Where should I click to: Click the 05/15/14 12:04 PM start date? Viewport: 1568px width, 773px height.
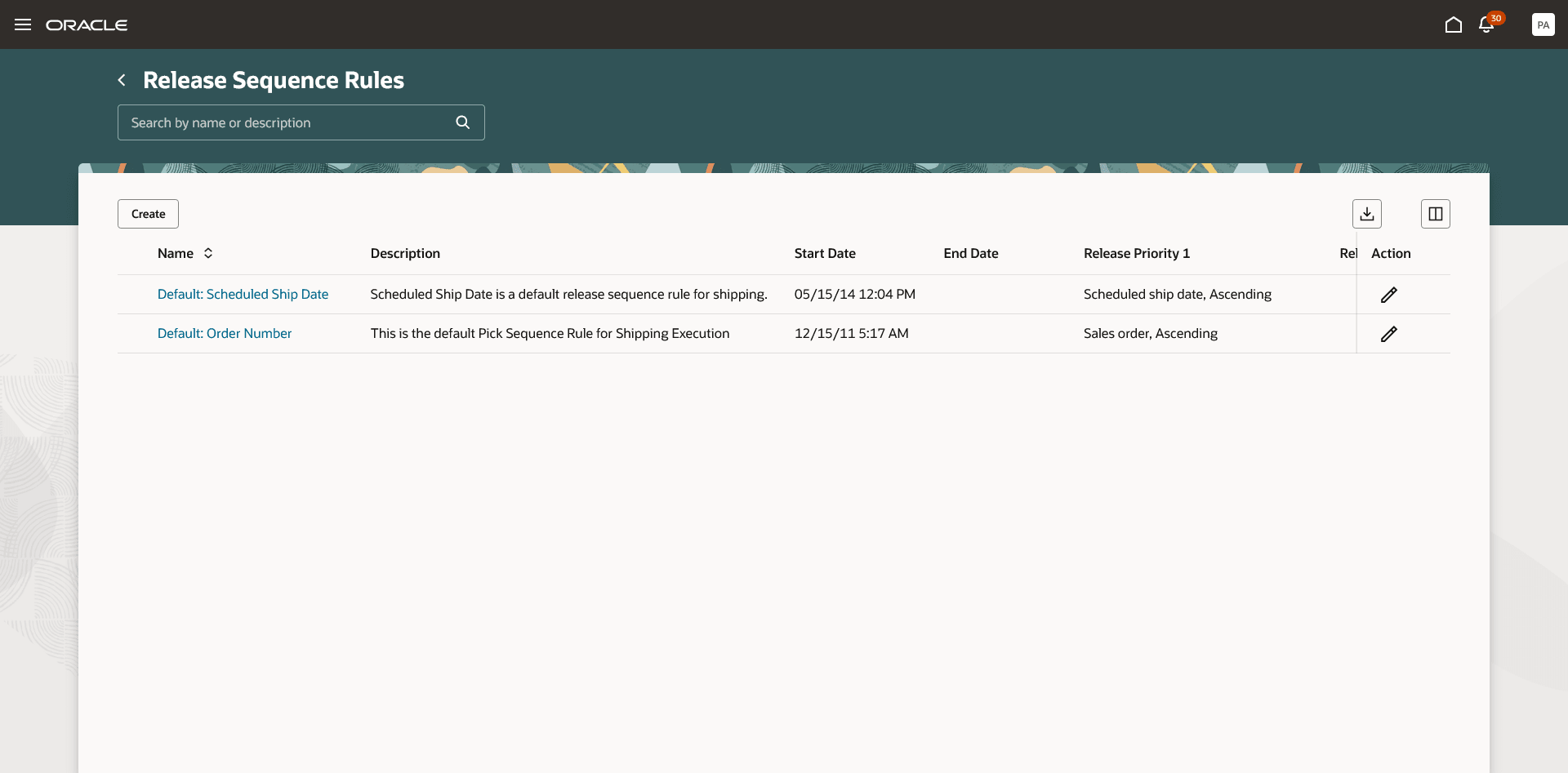855,294
